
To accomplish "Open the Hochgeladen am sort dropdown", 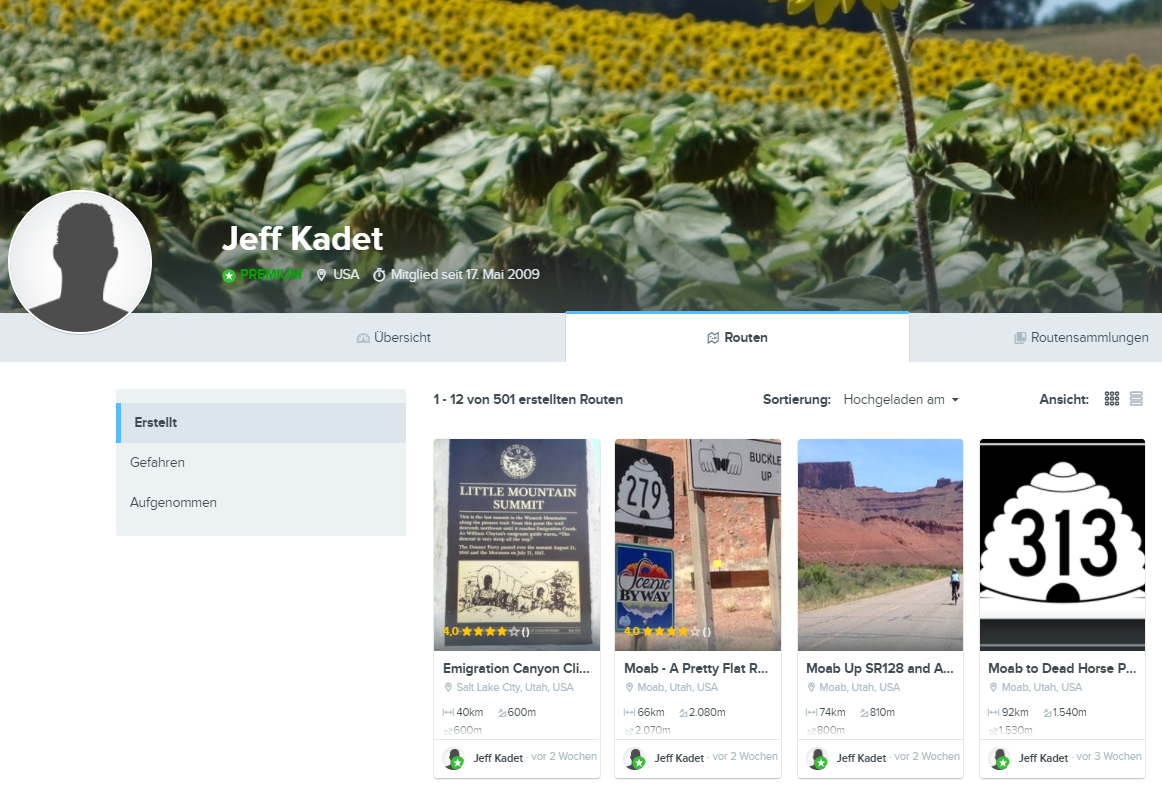I will (900, 400).
